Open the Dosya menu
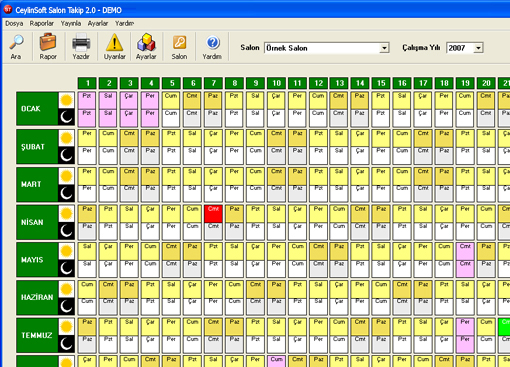Viewport: 510px width, 367px height. 14,23
